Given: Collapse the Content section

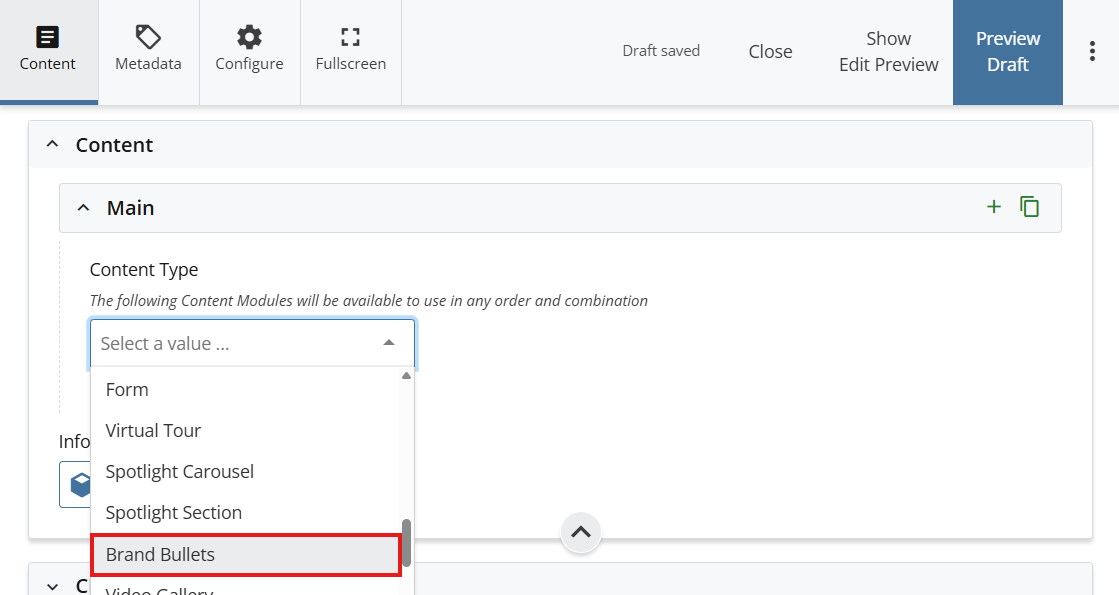Looking at the screenshot, I should click(53, 145).
